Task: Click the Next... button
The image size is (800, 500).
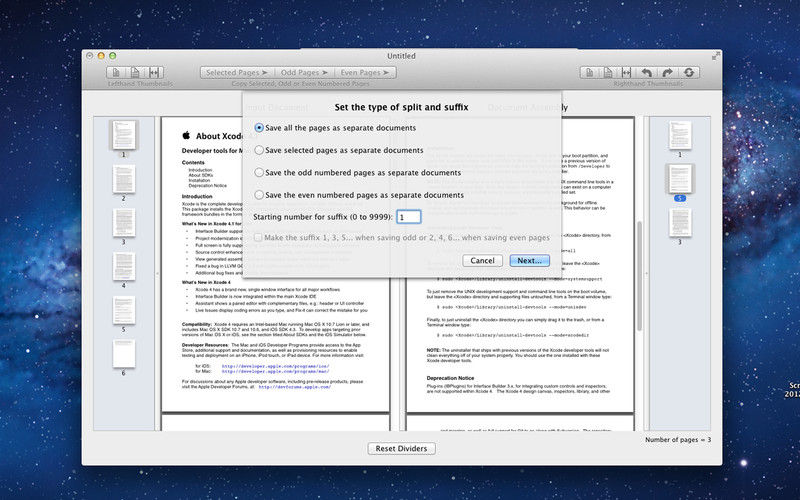Action: [x=530, y=260]
